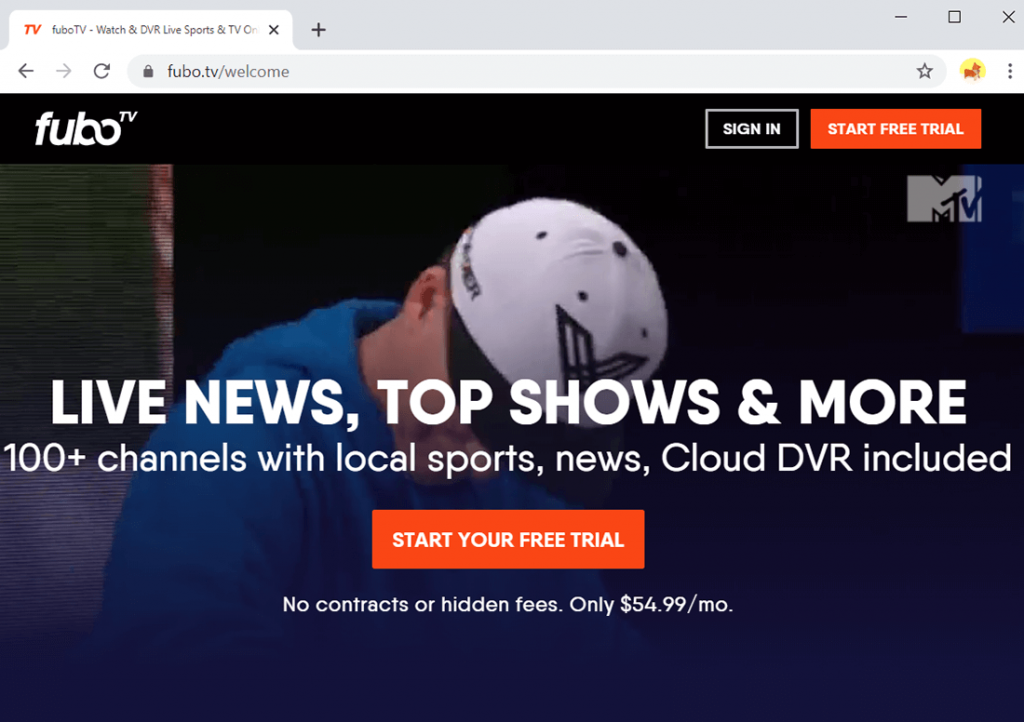1024x722 pixels.
Task: Click START FREE TRIAL in header
Action: coord(895,129)
